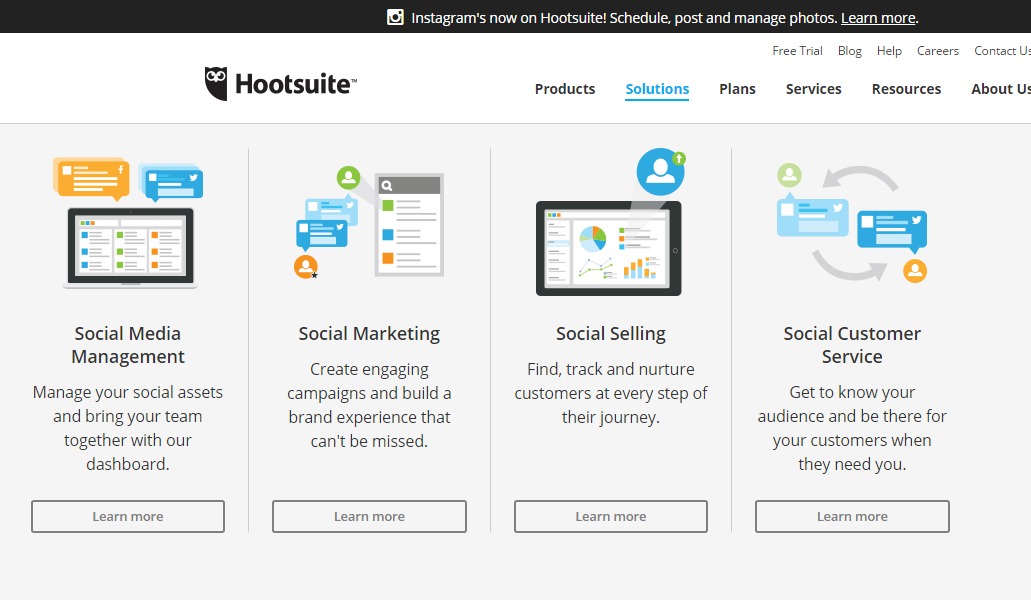Click the orange avatar icon near Social Customer Service
This screenshot has width=1031, height=600.
coord(916,270)
